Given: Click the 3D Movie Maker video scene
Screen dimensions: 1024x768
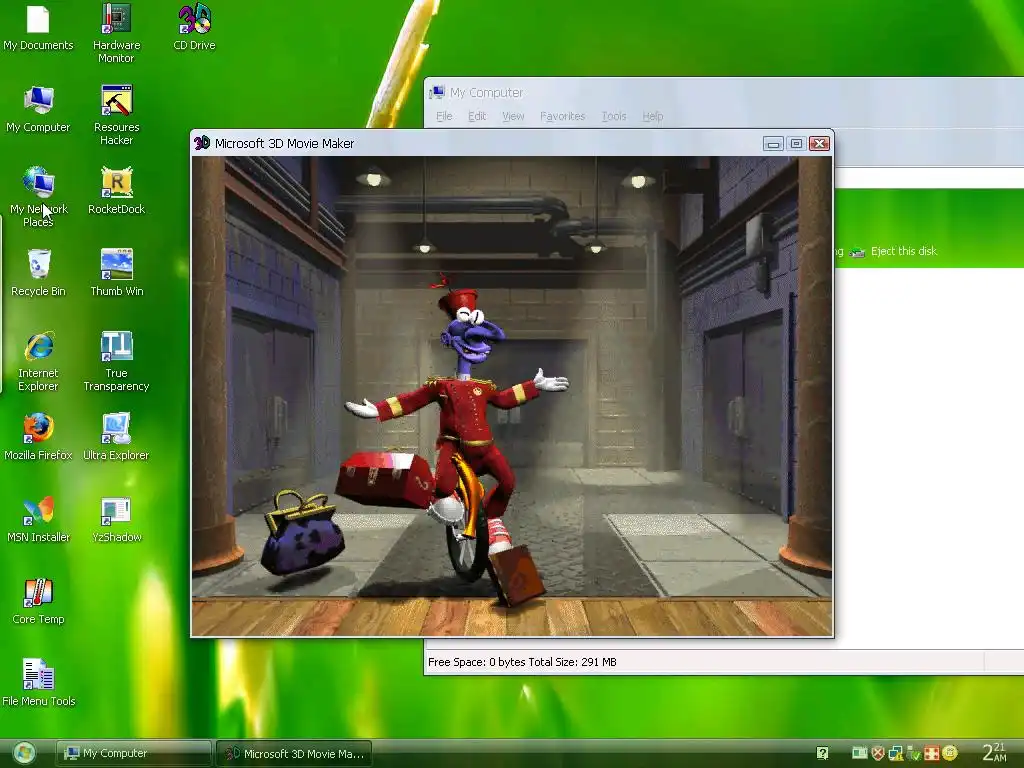Looking at the screenshot, I should point(512,396).
